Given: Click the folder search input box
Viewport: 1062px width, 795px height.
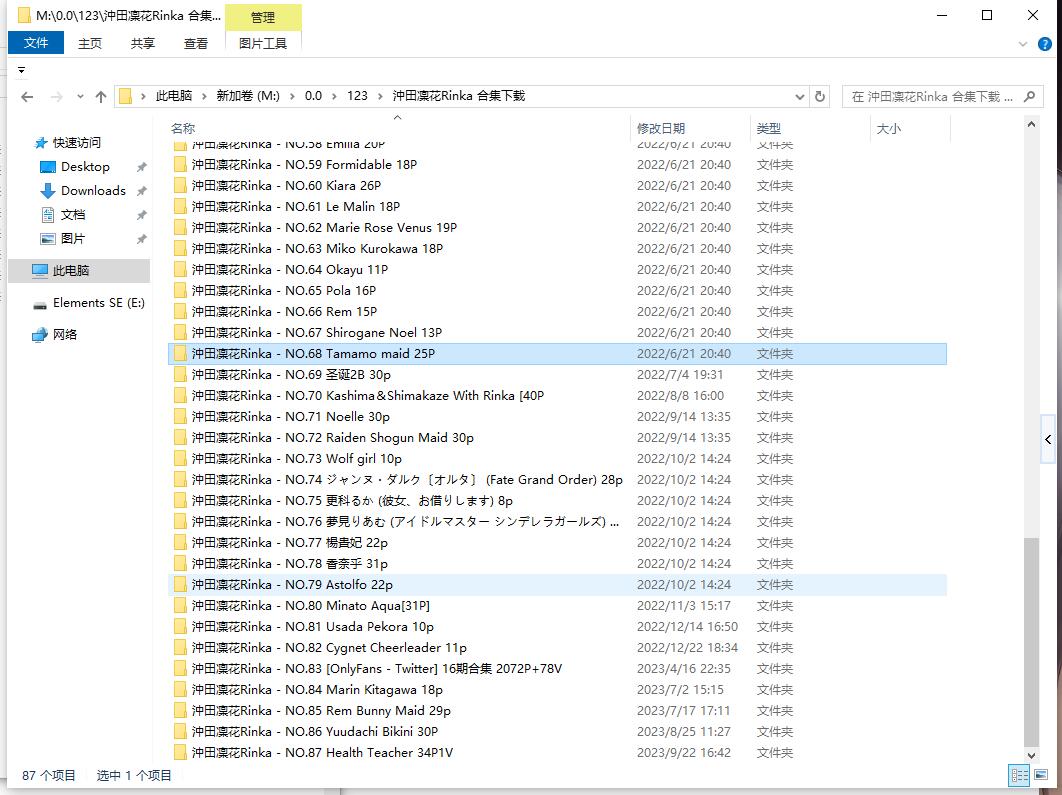Looking at the screenshot, I should (x=930, y=97).
